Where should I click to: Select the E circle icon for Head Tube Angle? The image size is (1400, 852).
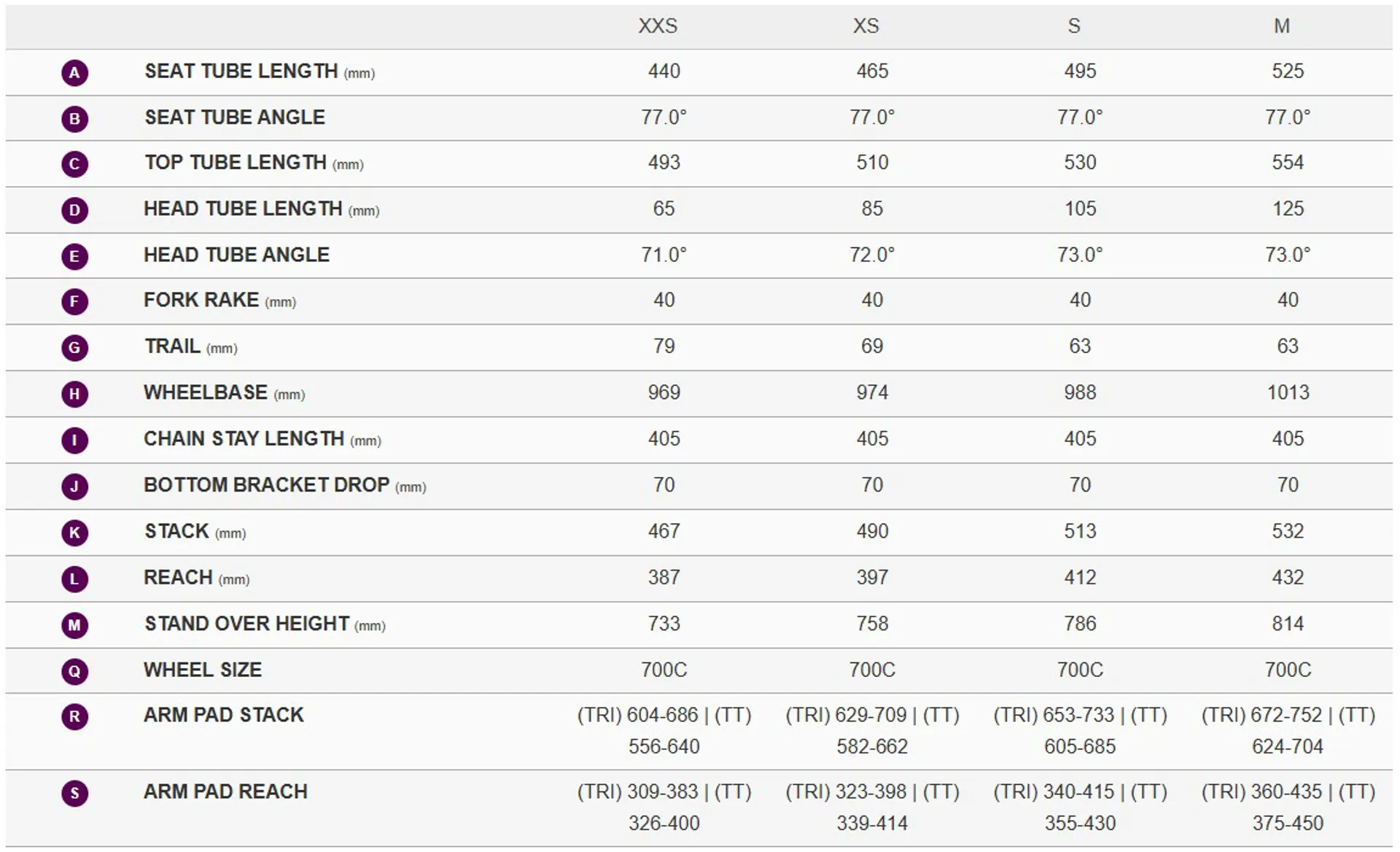coord(74,257)
